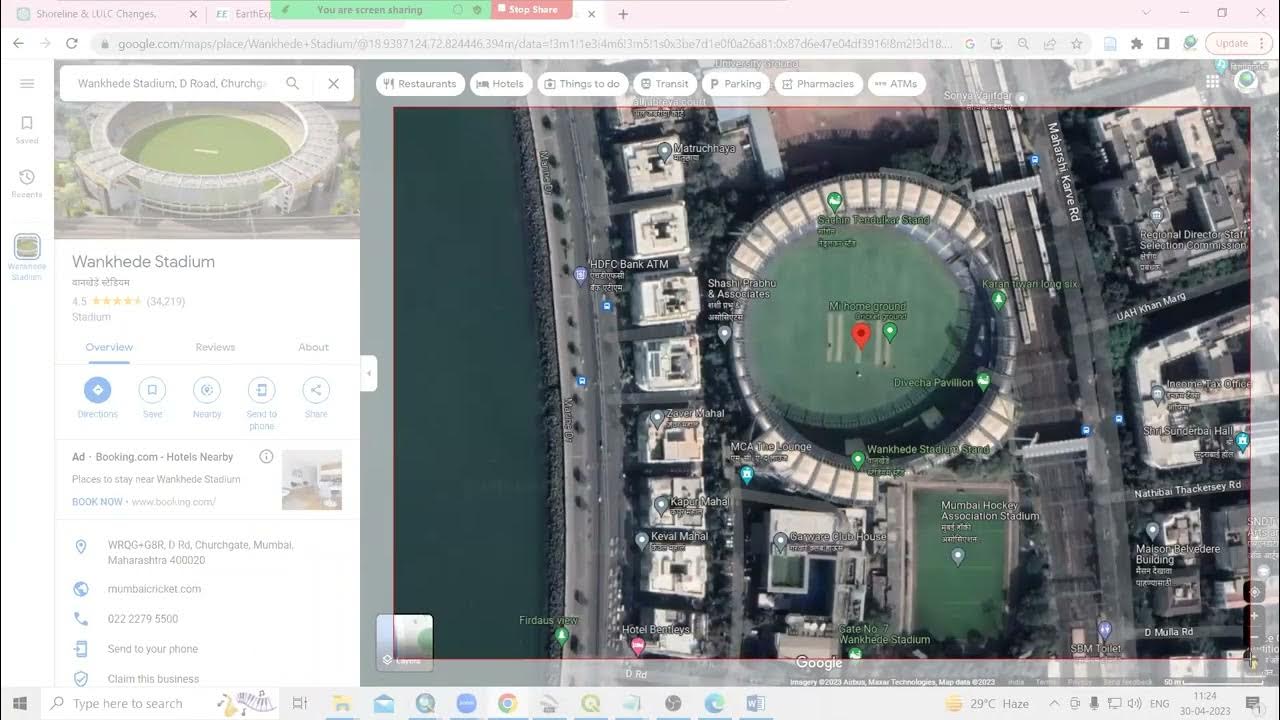Click the ad info icon beside Booking.com
The height and width of the screenshot is (720, 1280).
(266, 457)
